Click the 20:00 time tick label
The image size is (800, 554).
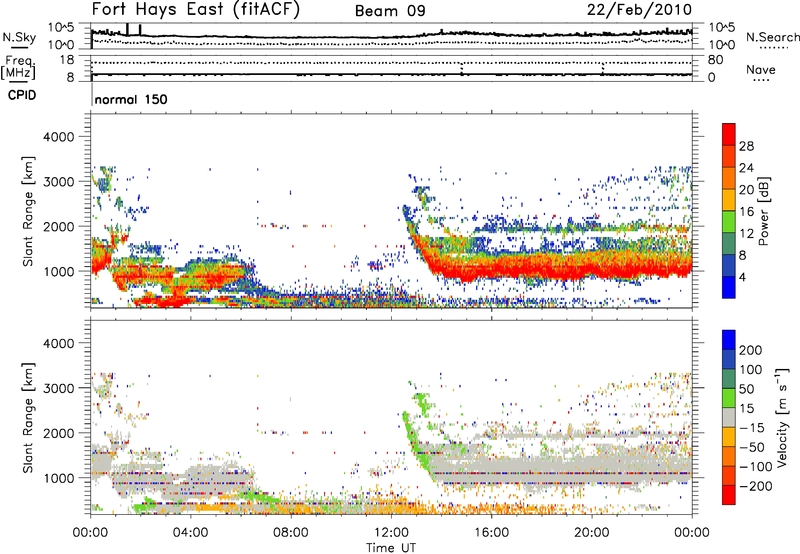591,533
